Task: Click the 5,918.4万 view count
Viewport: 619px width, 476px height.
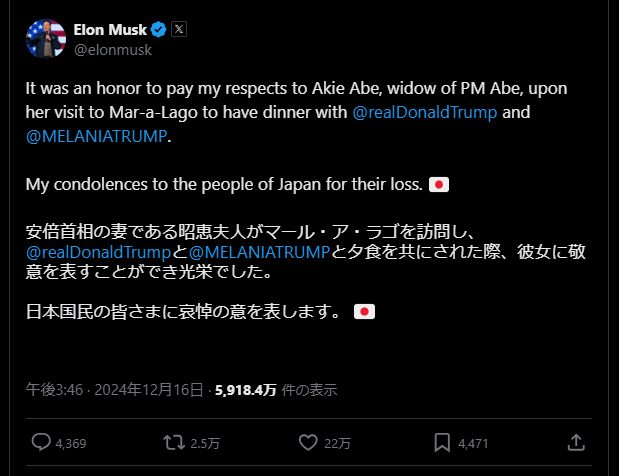Action: point(244,389)
